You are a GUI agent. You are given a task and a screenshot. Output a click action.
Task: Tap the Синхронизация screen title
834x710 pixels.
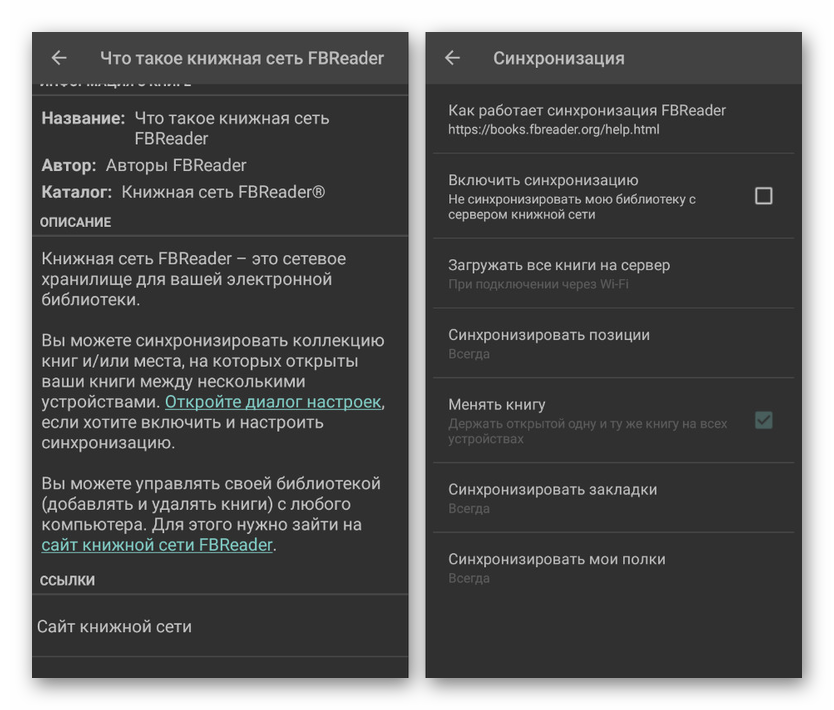tap(558, 58)
